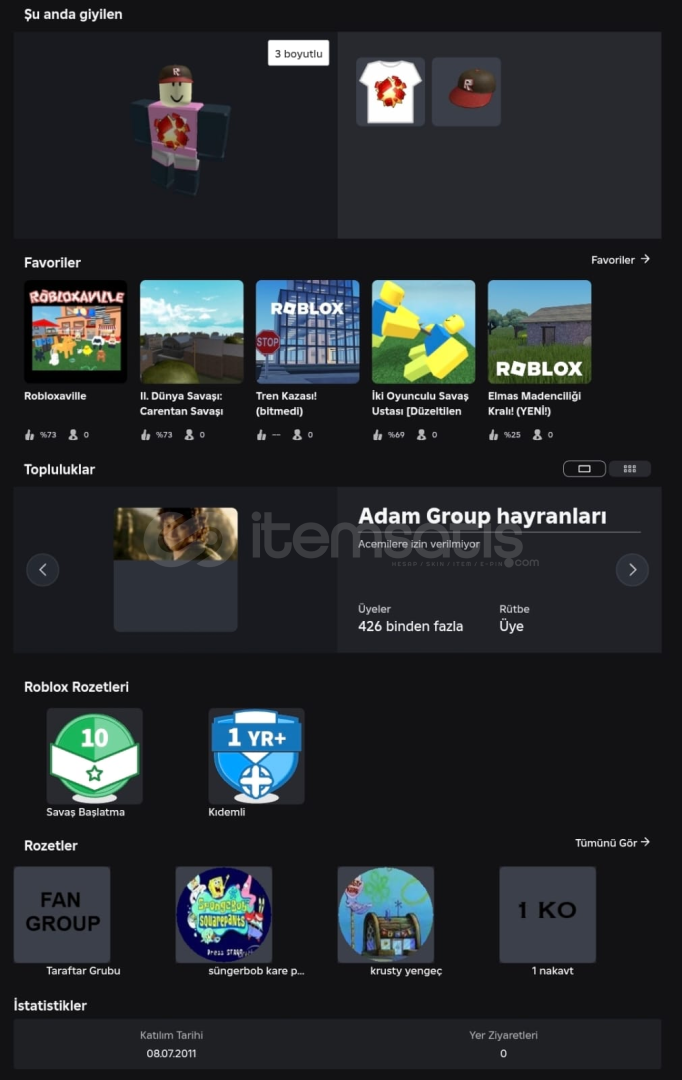Open Tren Kazası! game thumbnail
The image size is (682, 1080).
tap(307, 331)
